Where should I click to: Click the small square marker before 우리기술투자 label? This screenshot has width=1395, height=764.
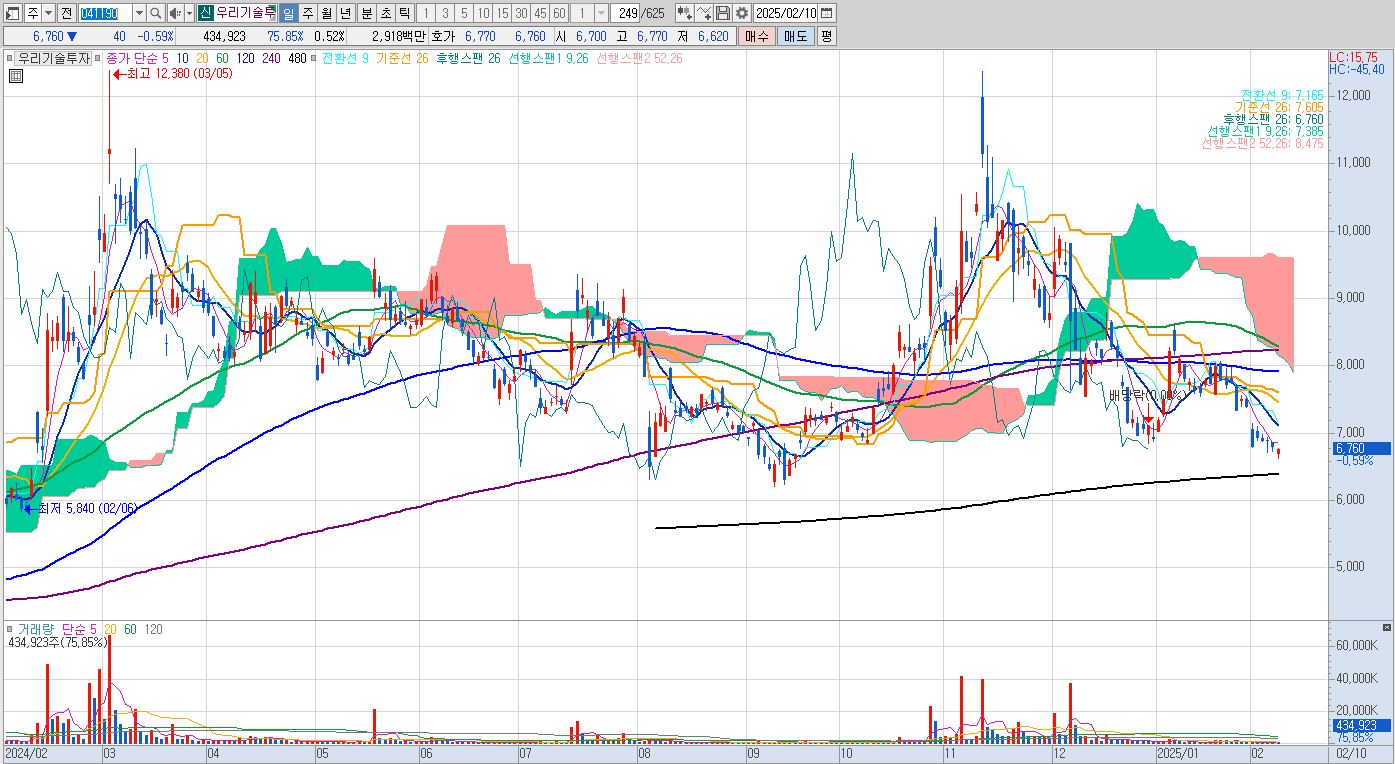tap(10, 58)
